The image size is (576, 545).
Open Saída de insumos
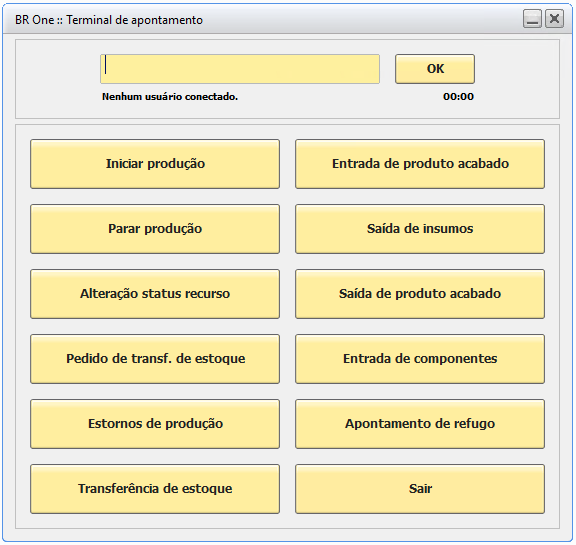click(420, 229)
